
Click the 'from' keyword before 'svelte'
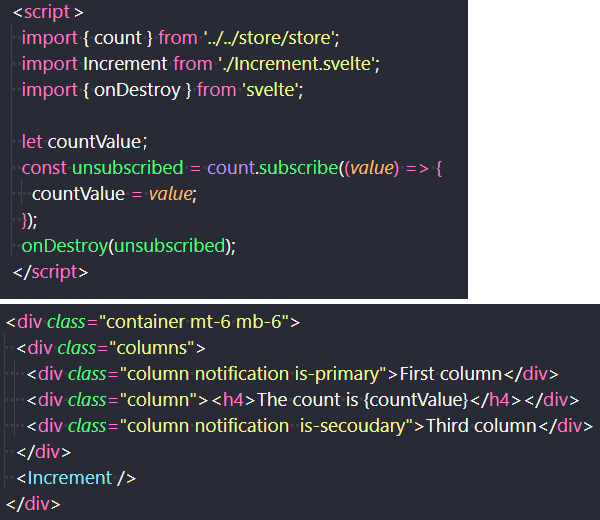point(216,90)
